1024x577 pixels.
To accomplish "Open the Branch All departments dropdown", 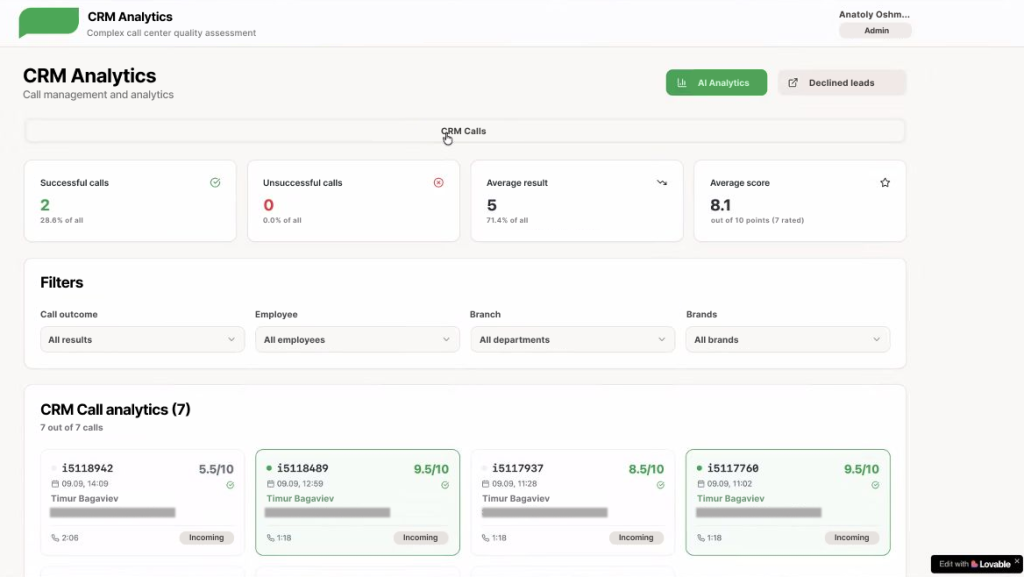I will (x=572, y=339).
